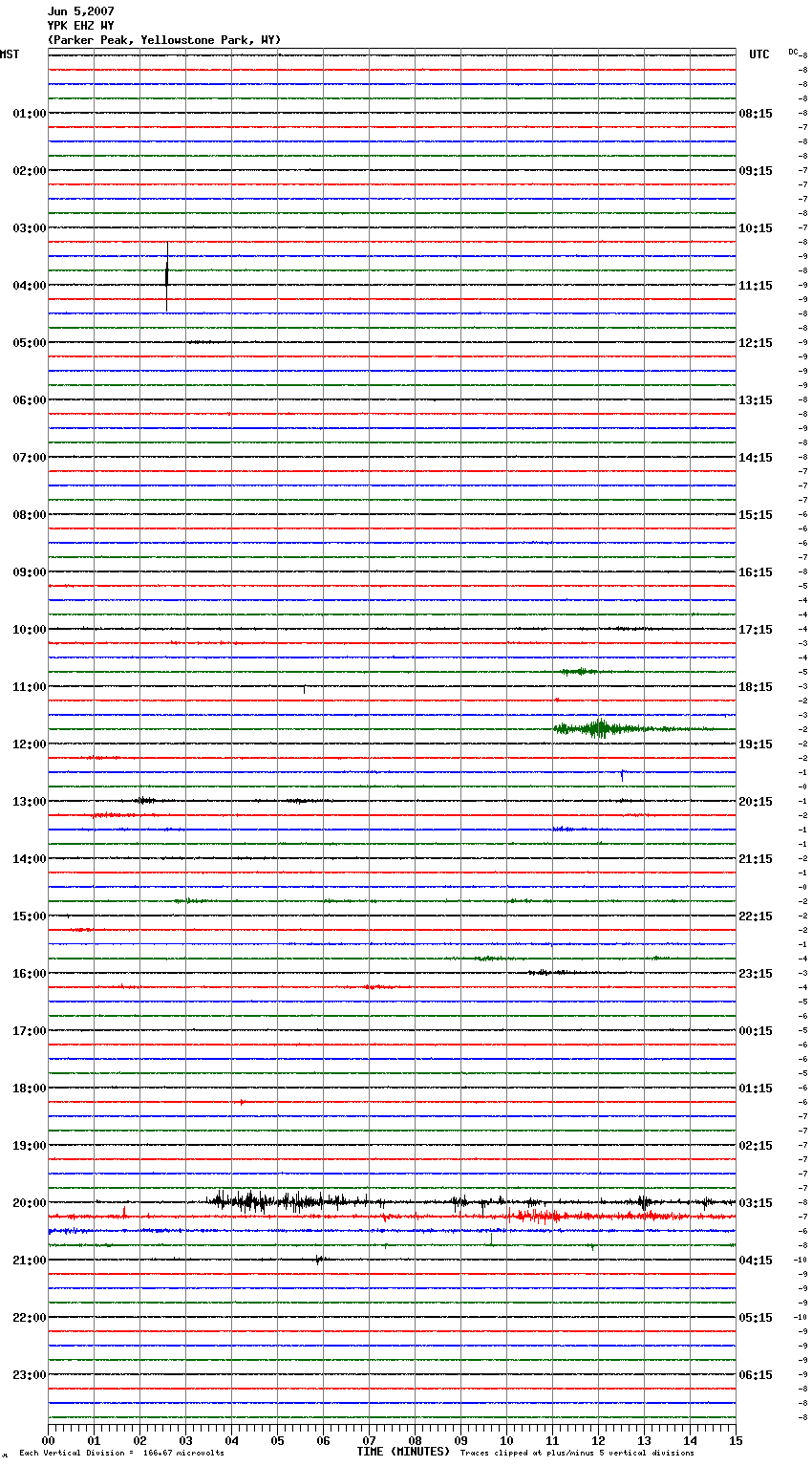This screenshot has height=1466, width=812.
Task: Select the '01:00' MST time label
Action: [30, 114]
